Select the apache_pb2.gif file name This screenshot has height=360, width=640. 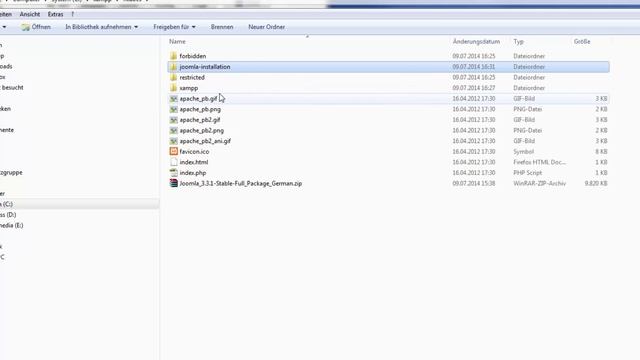coord(200,120)
